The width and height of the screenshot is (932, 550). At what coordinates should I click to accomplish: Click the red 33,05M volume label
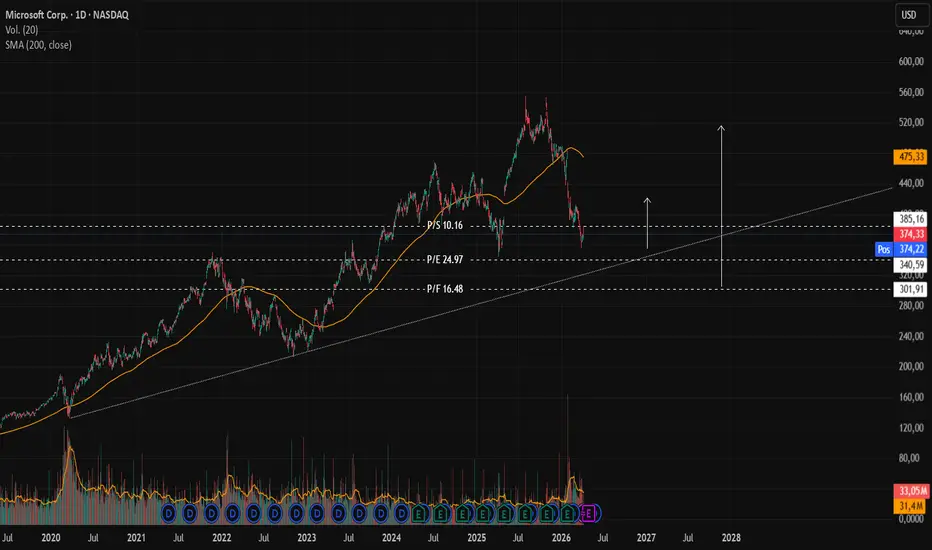pos(911,491)
